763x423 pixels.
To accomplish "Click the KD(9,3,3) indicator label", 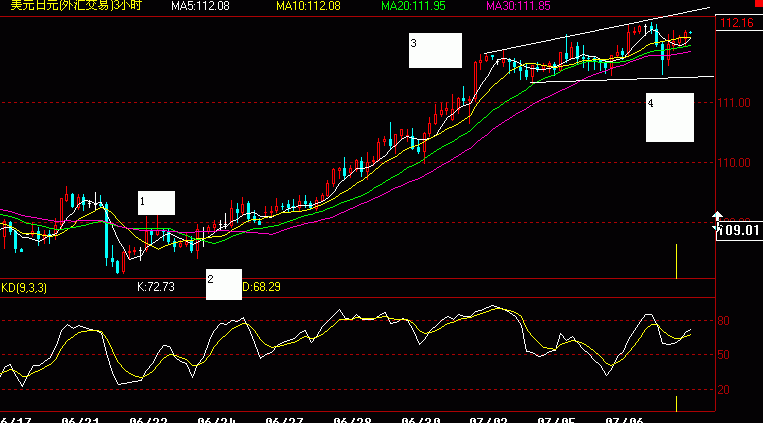I will coord(24,288).
